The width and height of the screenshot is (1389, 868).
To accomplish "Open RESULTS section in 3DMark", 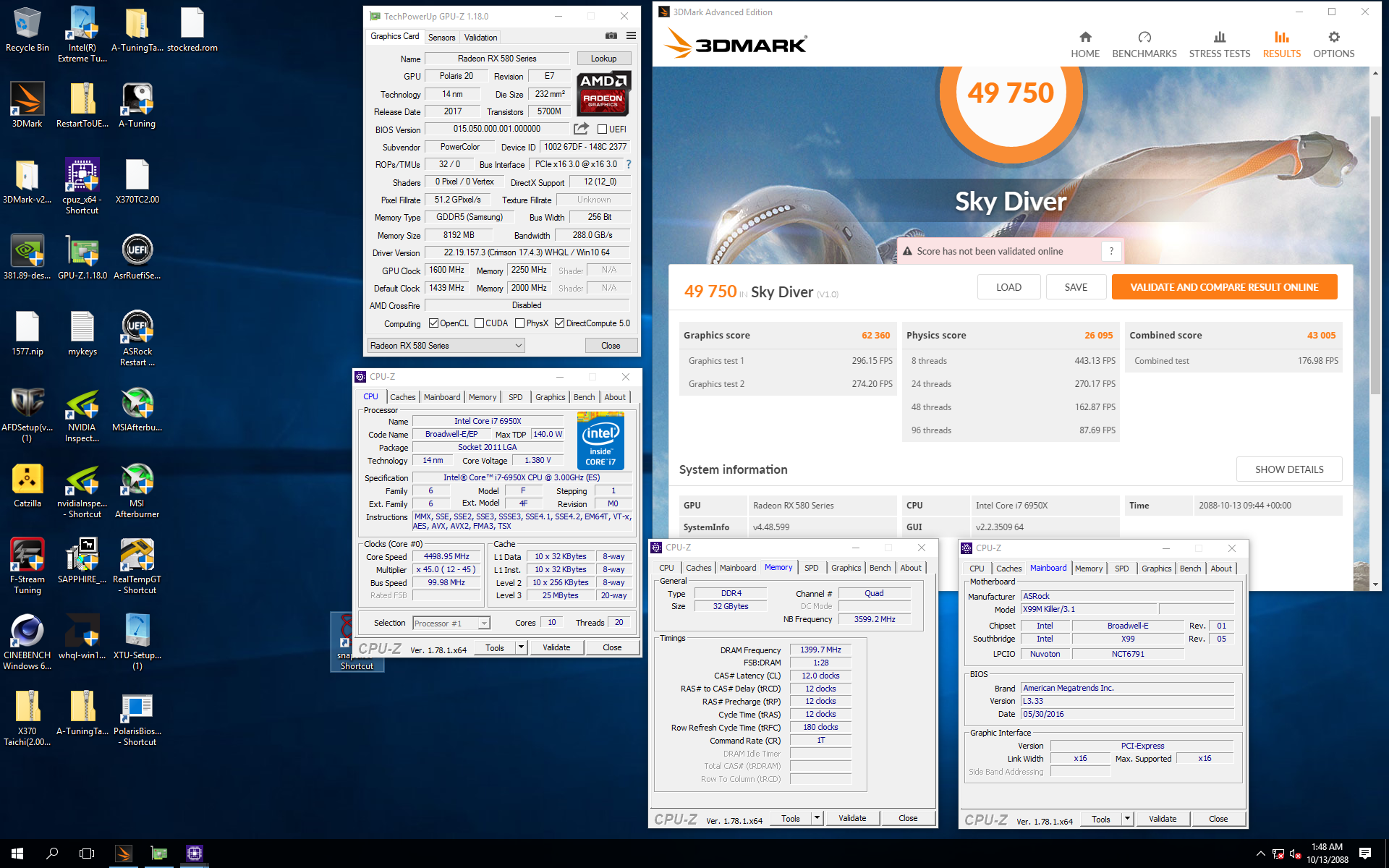I will coord(1281,44).
